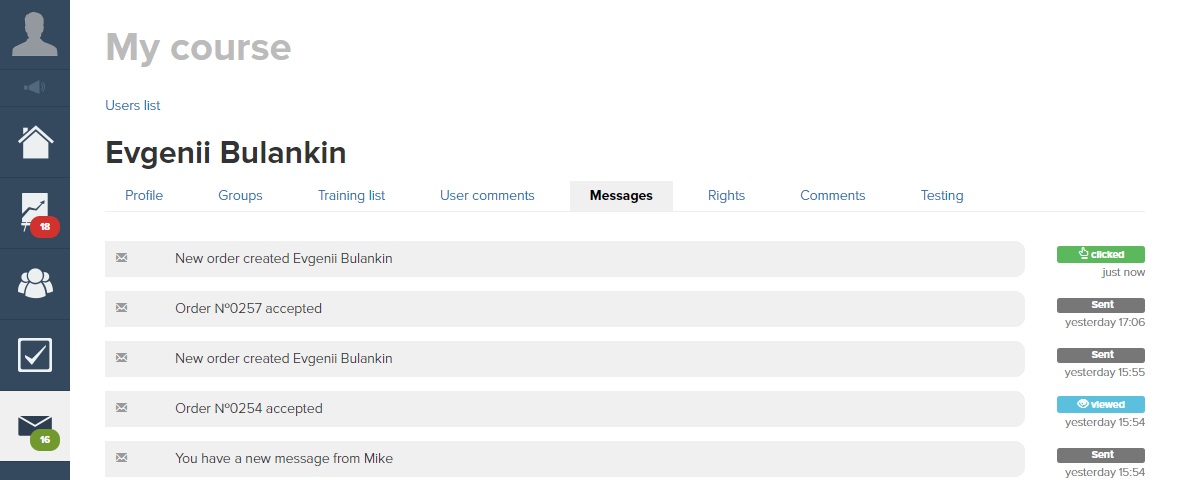Switch to the Profile tab
The width and height of the screenshot is (1180, 480).
pyautogui.click(x=144, y=196)
